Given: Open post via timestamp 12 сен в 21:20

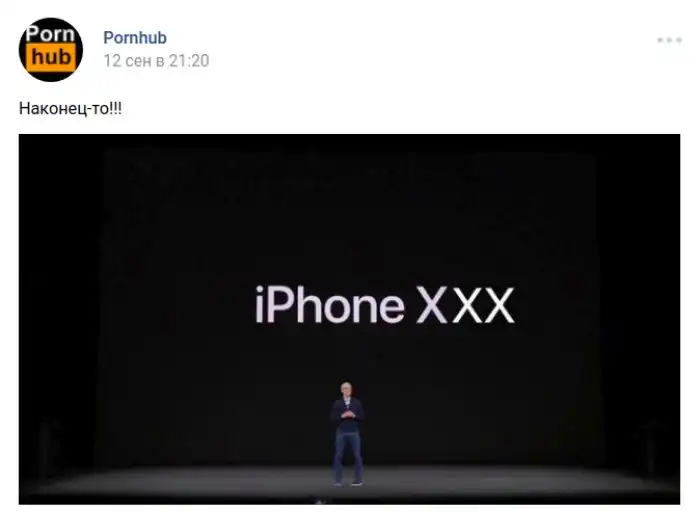Looking at the screenshot, I should pos(156,61).
